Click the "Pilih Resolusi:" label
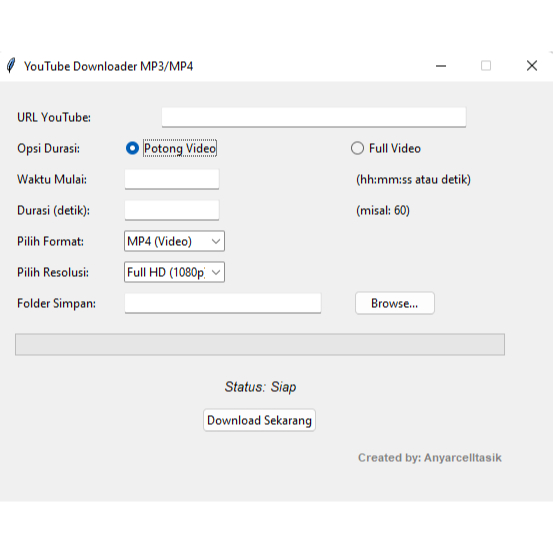This screenshot has width=553, height=553. (53, 272)
